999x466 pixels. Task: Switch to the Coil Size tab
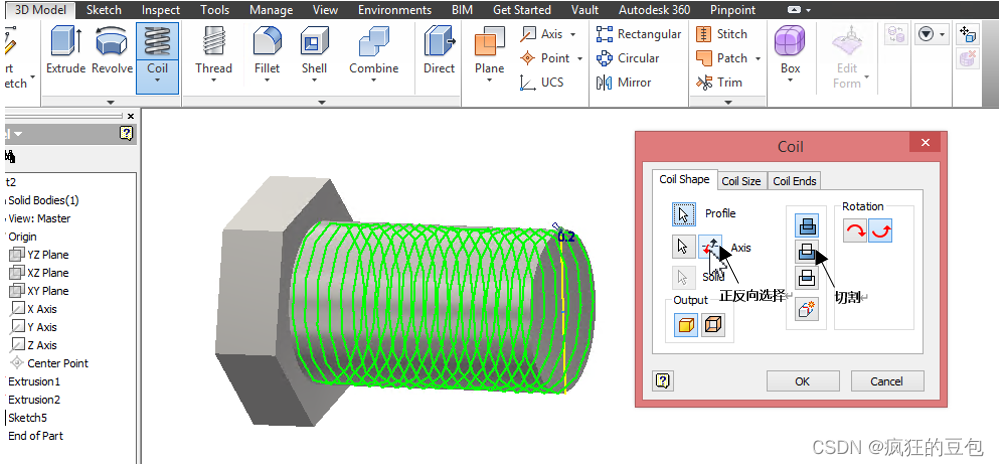pos(741,181)
